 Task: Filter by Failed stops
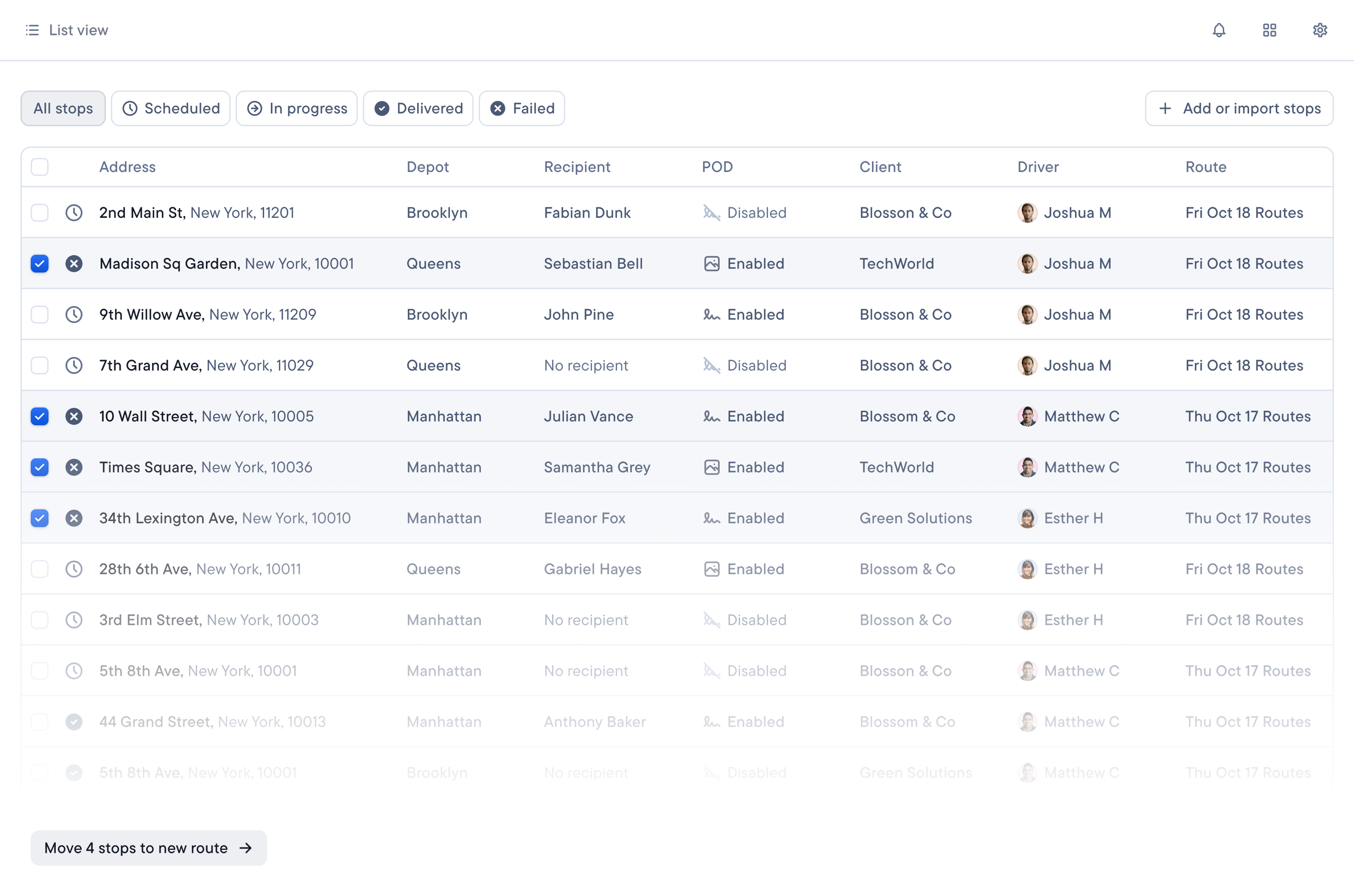point(522,108)
